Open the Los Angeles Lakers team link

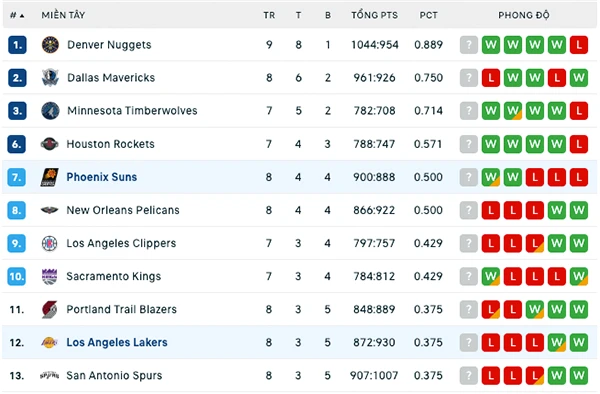click(x=117, y=342)
